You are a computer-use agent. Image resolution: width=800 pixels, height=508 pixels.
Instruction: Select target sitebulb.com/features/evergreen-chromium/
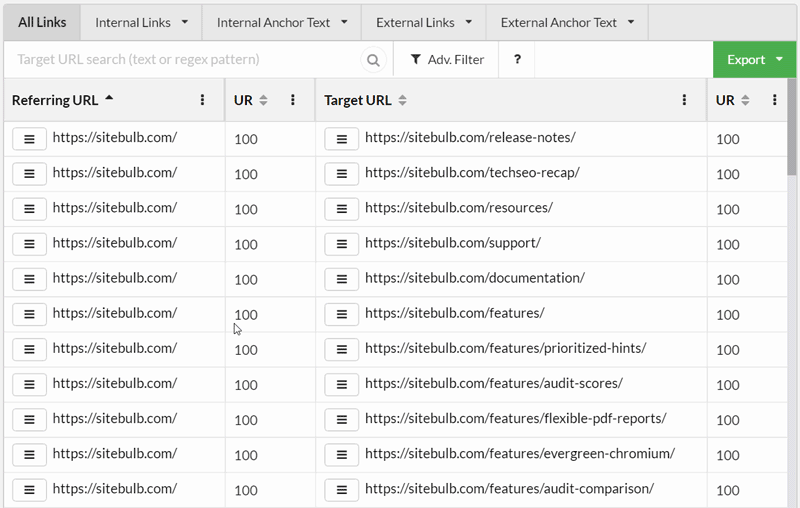pos(520,454)
